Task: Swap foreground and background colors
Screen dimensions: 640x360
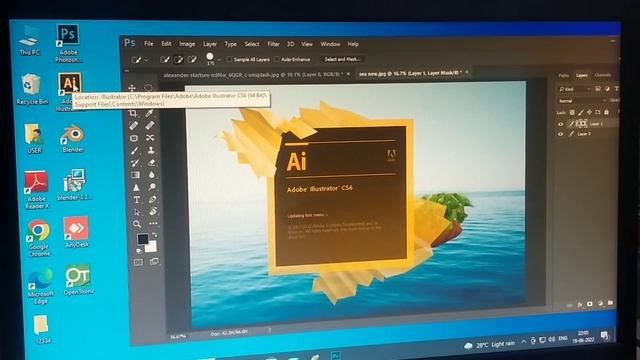Action: pos(154,235)
